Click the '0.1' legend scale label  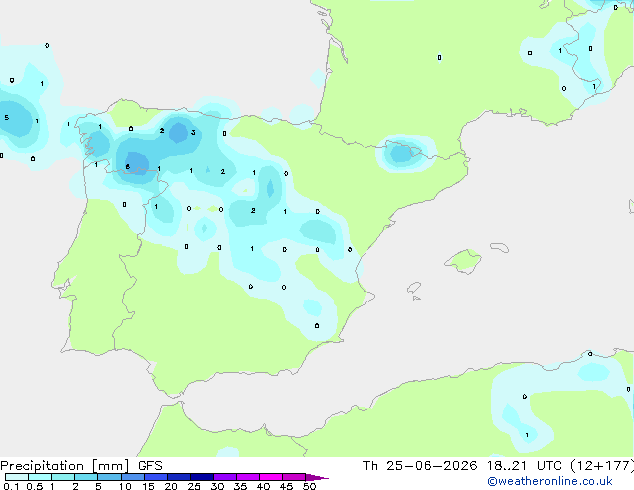(x=11, y=486)
